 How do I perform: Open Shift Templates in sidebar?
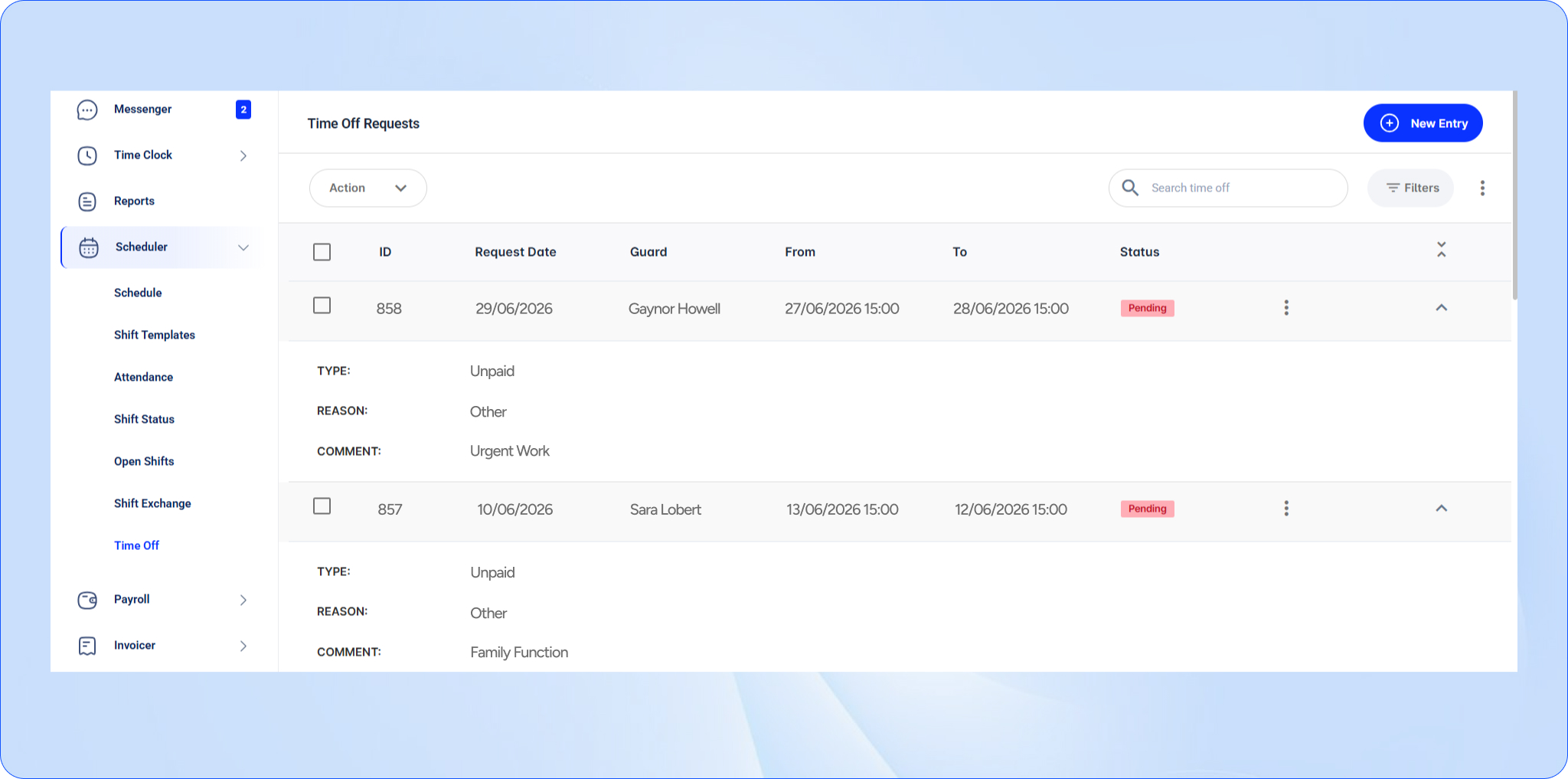point(155,335)
